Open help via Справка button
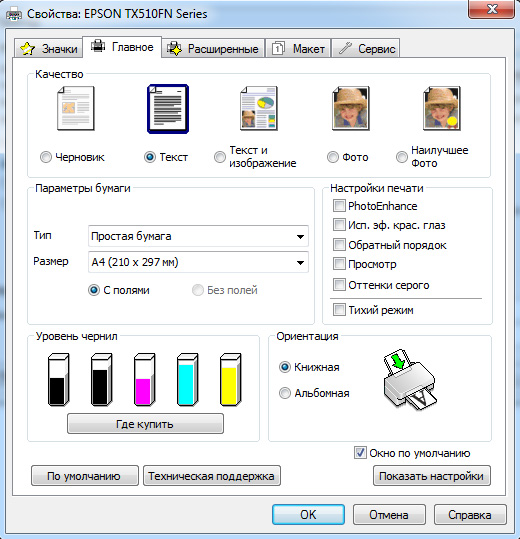The image size is (520, 539). [x=470, y=515]
